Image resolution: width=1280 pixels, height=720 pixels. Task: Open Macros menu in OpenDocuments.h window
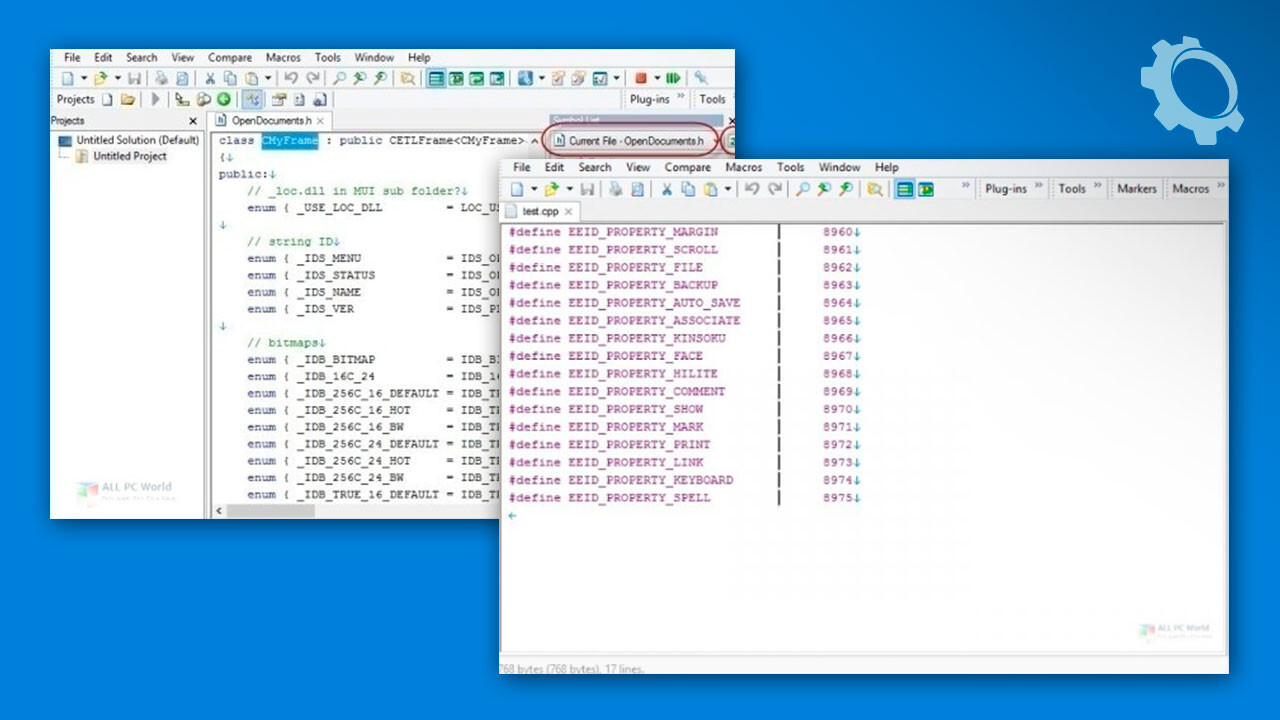[284, 58]
